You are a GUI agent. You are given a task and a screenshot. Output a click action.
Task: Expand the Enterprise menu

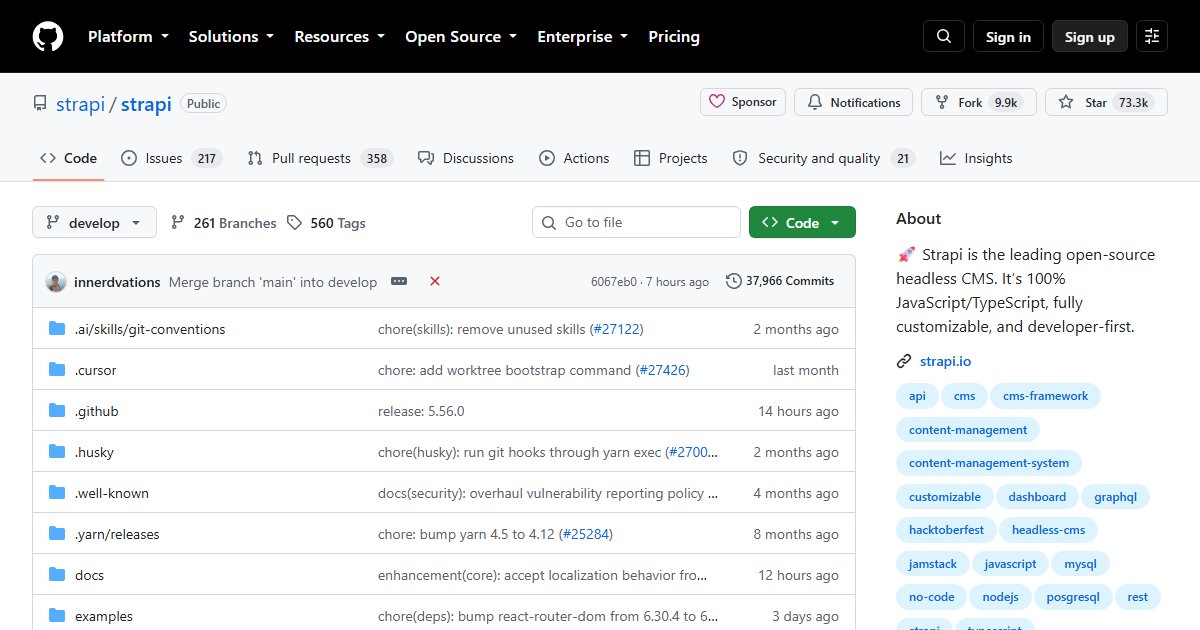pyautogui.click(x=583, y=36)
